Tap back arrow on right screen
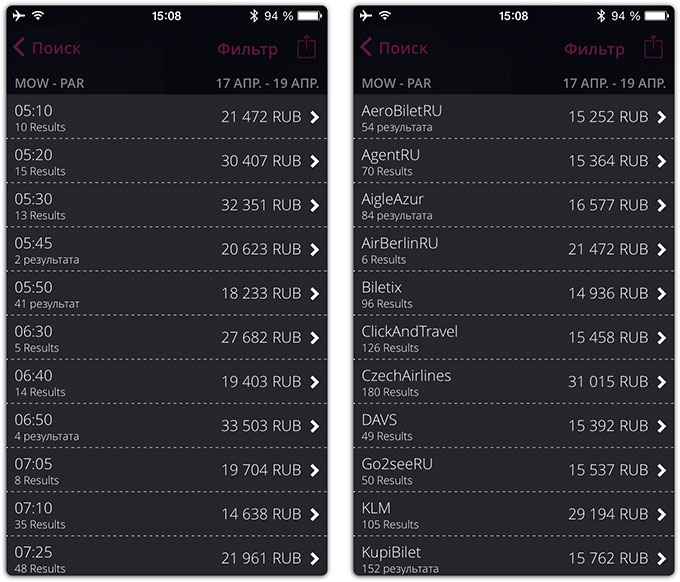 [x=366, y=48]
